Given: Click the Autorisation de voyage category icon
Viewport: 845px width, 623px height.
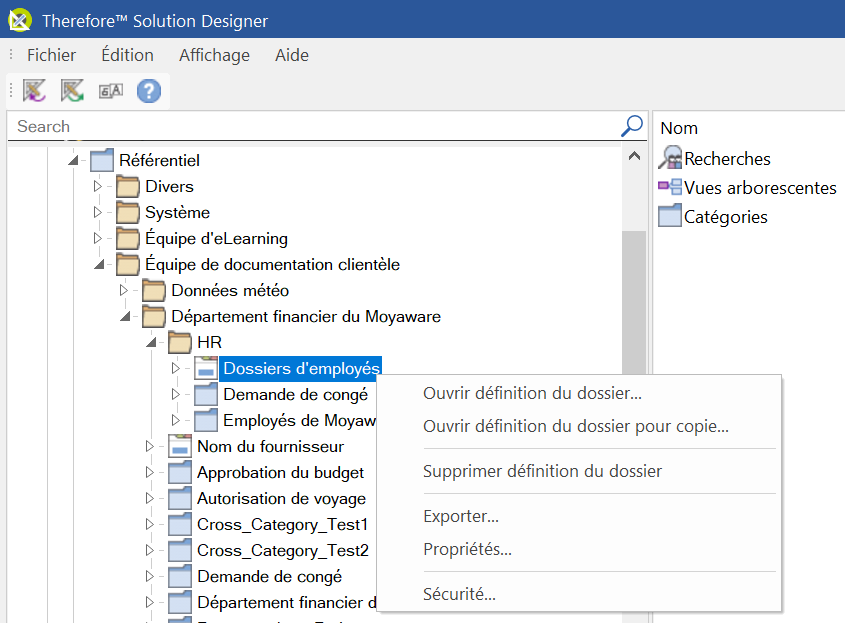Looking at the screenshot, I should pos(180,498).
